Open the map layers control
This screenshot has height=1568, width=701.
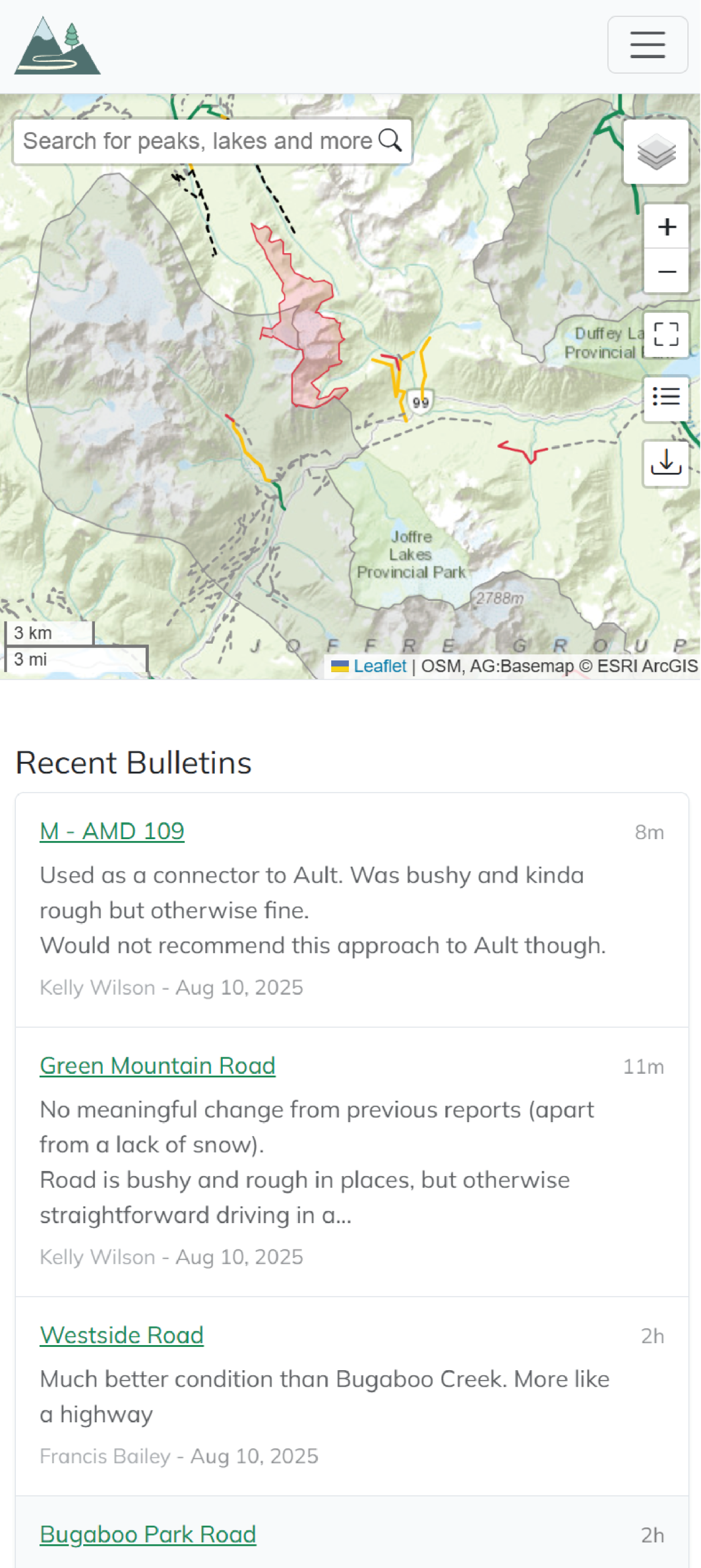(x=656, y=152)
